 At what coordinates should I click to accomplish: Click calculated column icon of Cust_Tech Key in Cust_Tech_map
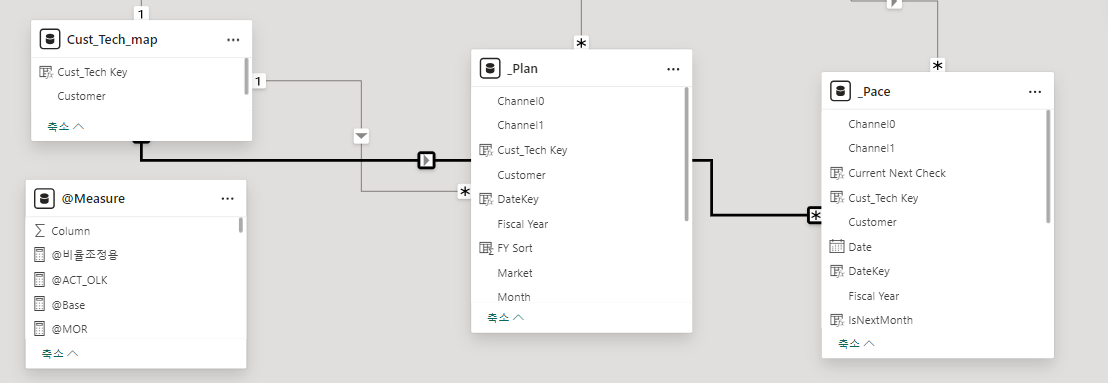46,72
